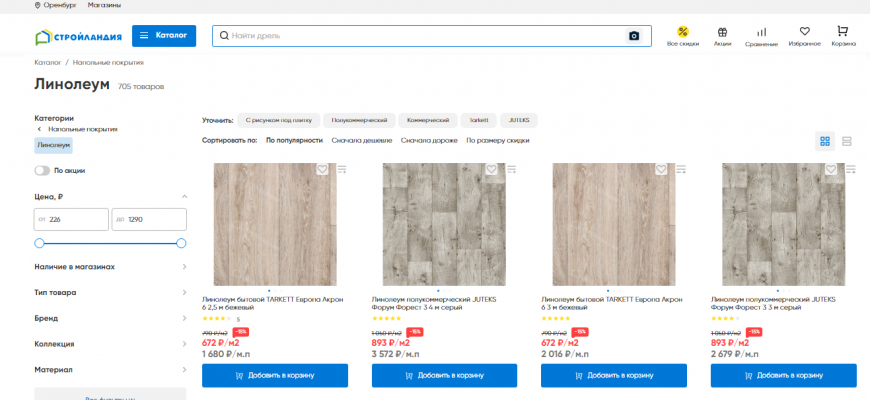The height and width of the screenshot is (400, 870).
Task: Click the right price slider handle
Action: 181,243
